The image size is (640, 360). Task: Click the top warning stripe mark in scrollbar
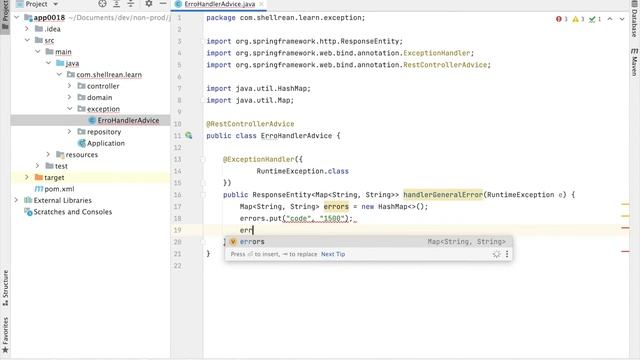pyautogui.click(x=625, y=204)
